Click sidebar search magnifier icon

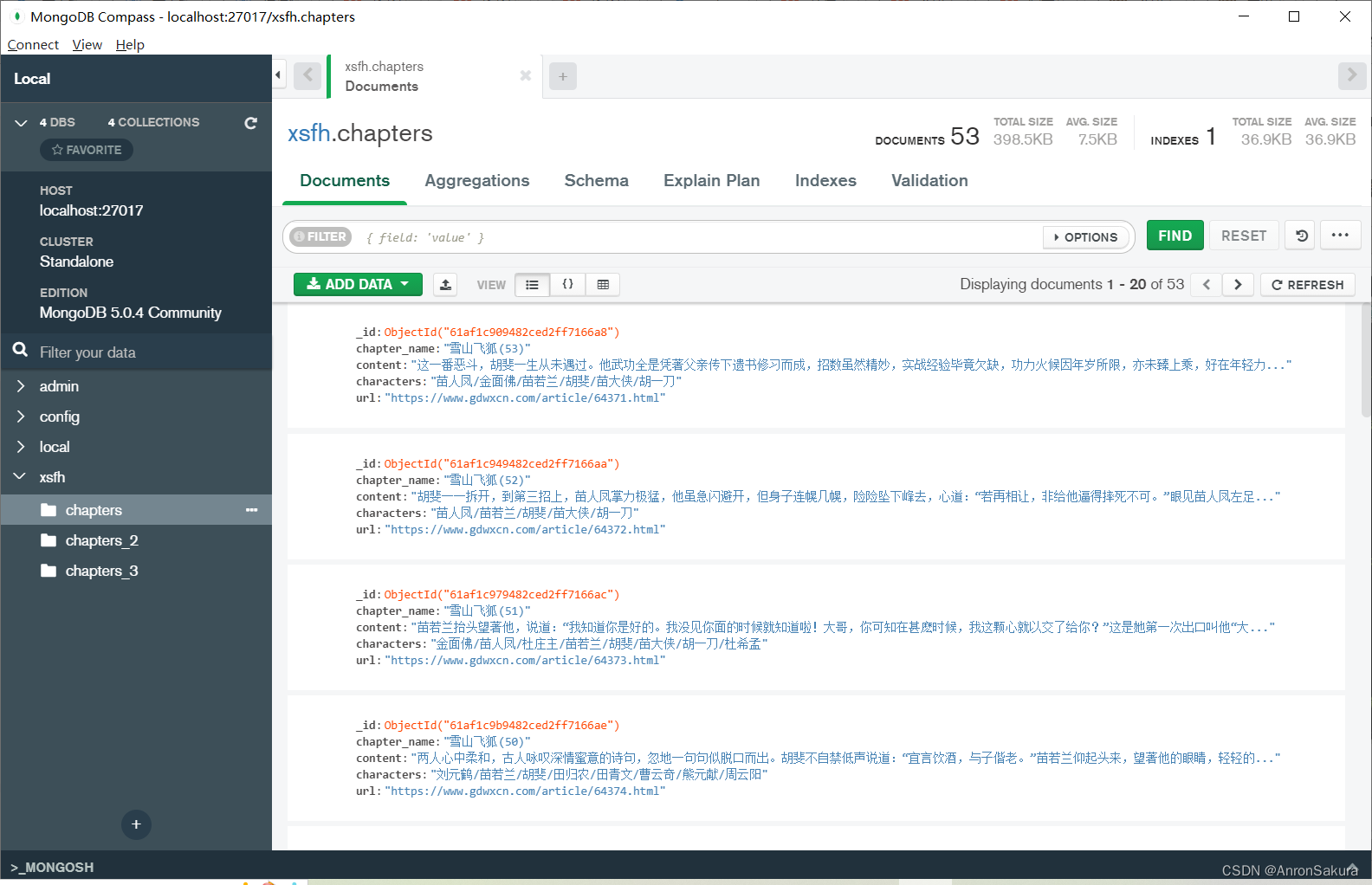click(x=21, y=351)
